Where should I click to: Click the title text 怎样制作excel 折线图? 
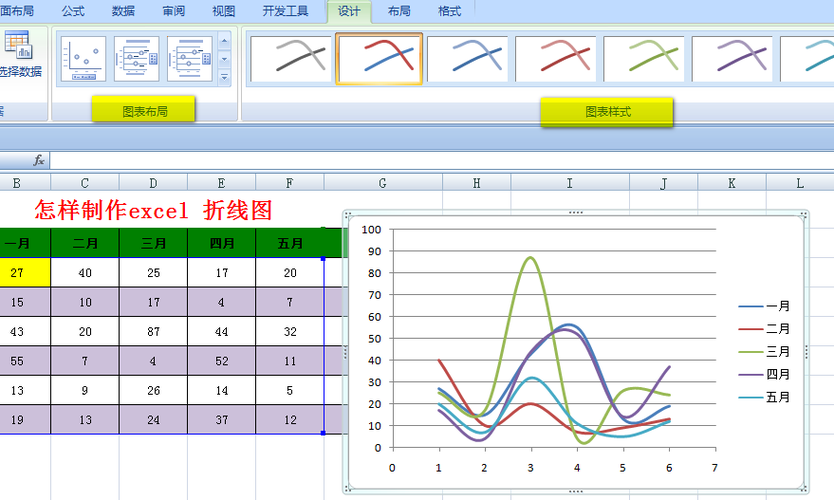[154, 210]
